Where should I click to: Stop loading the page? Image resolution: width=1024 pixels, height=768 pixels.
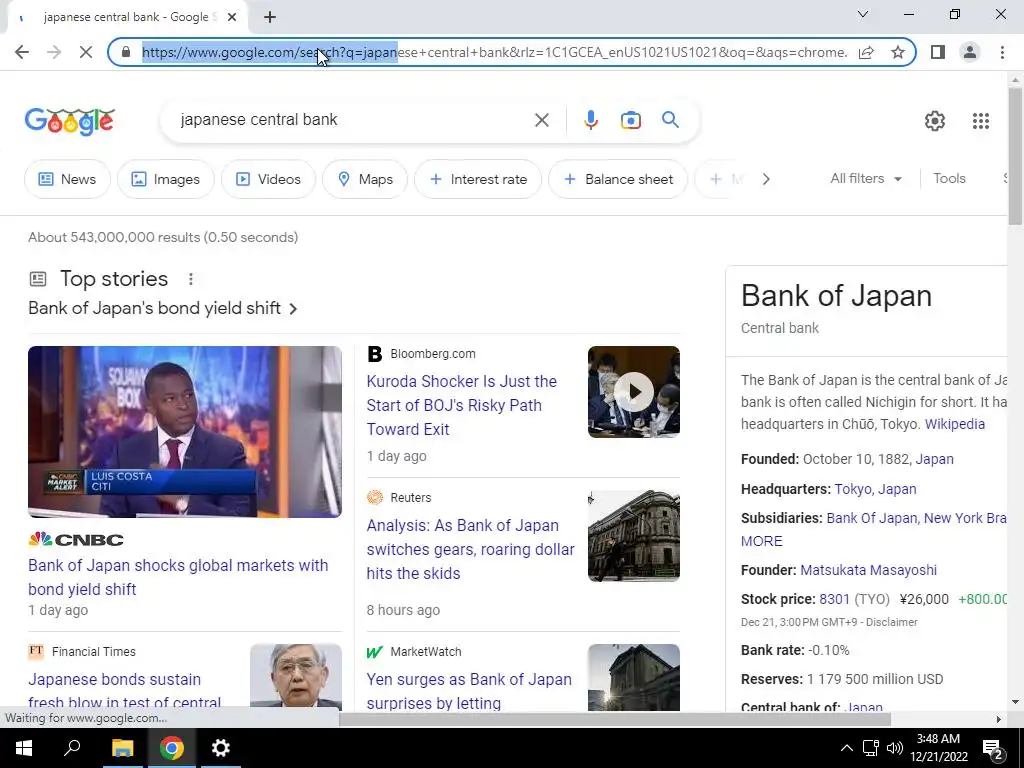tap(86, 52)
